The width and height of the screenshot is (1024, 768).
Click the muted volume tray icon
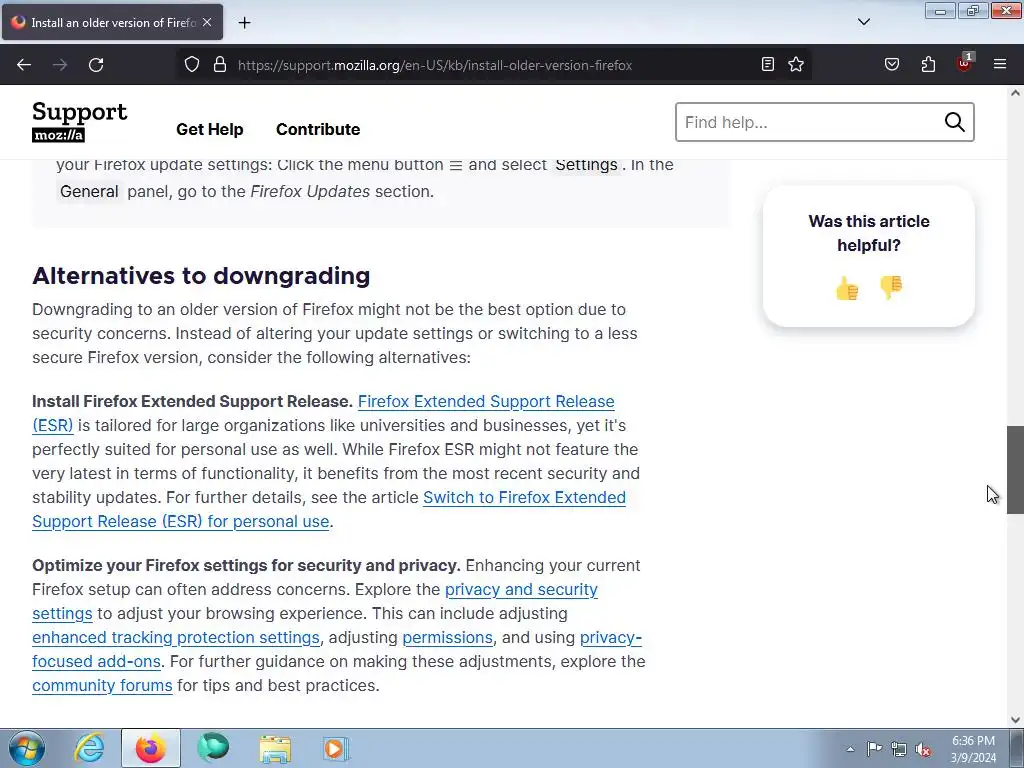(x=923, y=749)
